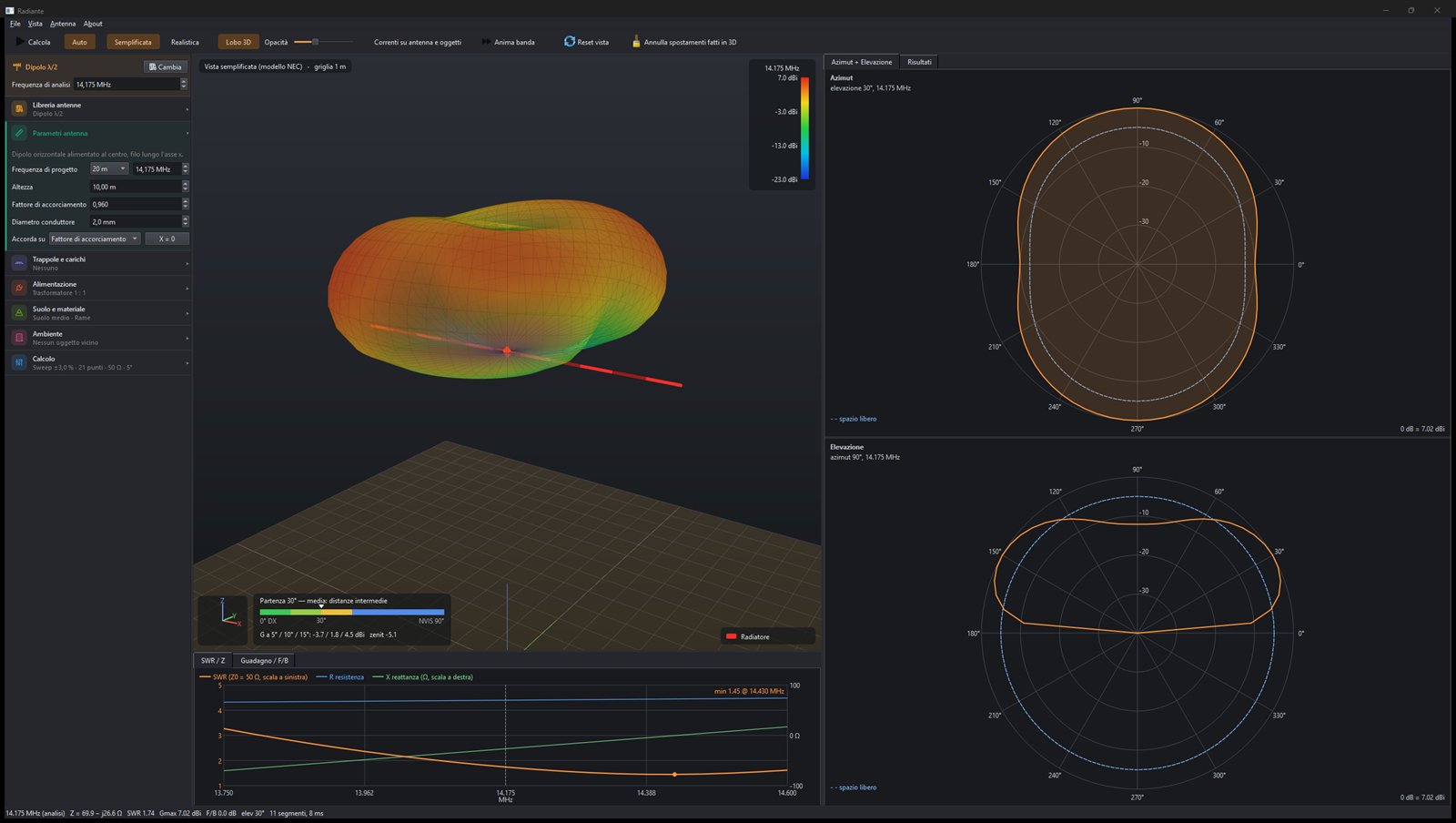Open the About menu
The width and height of the screenshot is (1456, 823).
(93, 24)
